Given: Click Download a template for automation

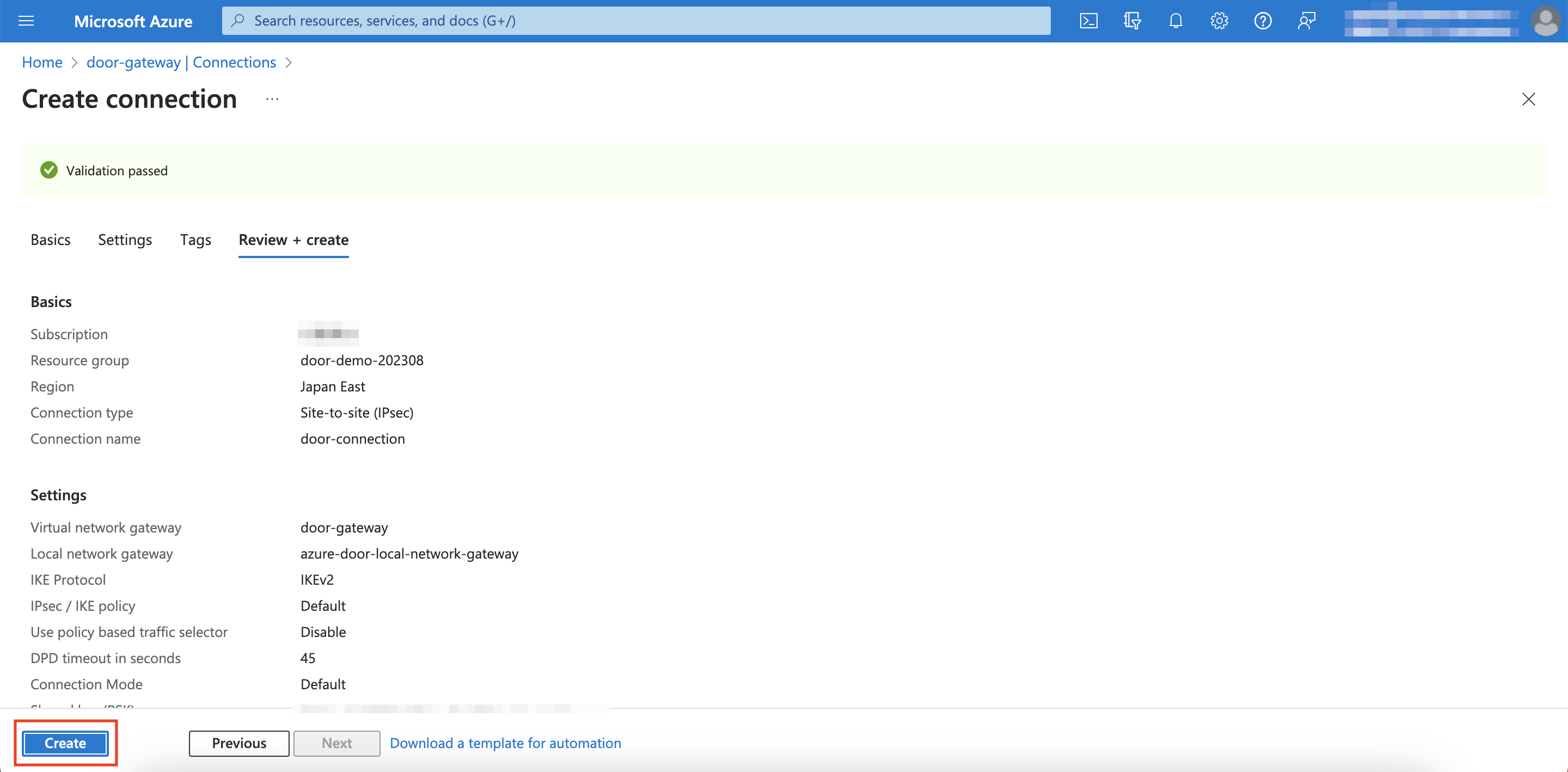Looking at the screenshot, I should 505,743.
